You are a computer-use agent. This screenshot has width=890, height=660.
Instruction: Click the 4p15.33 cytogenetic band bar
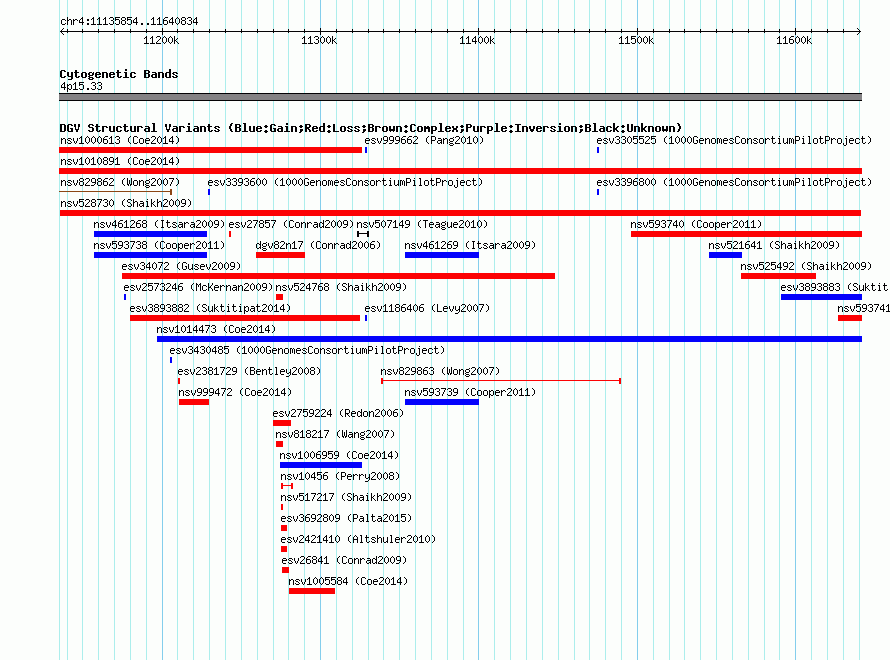460,97
